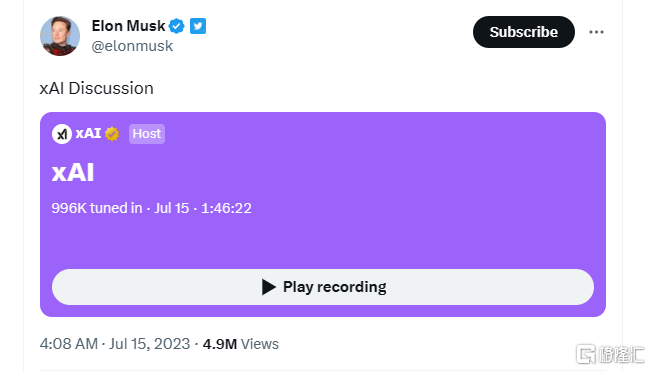Click the gold verified badge beside xAI

pyautogui.click(x=112, y=134)
